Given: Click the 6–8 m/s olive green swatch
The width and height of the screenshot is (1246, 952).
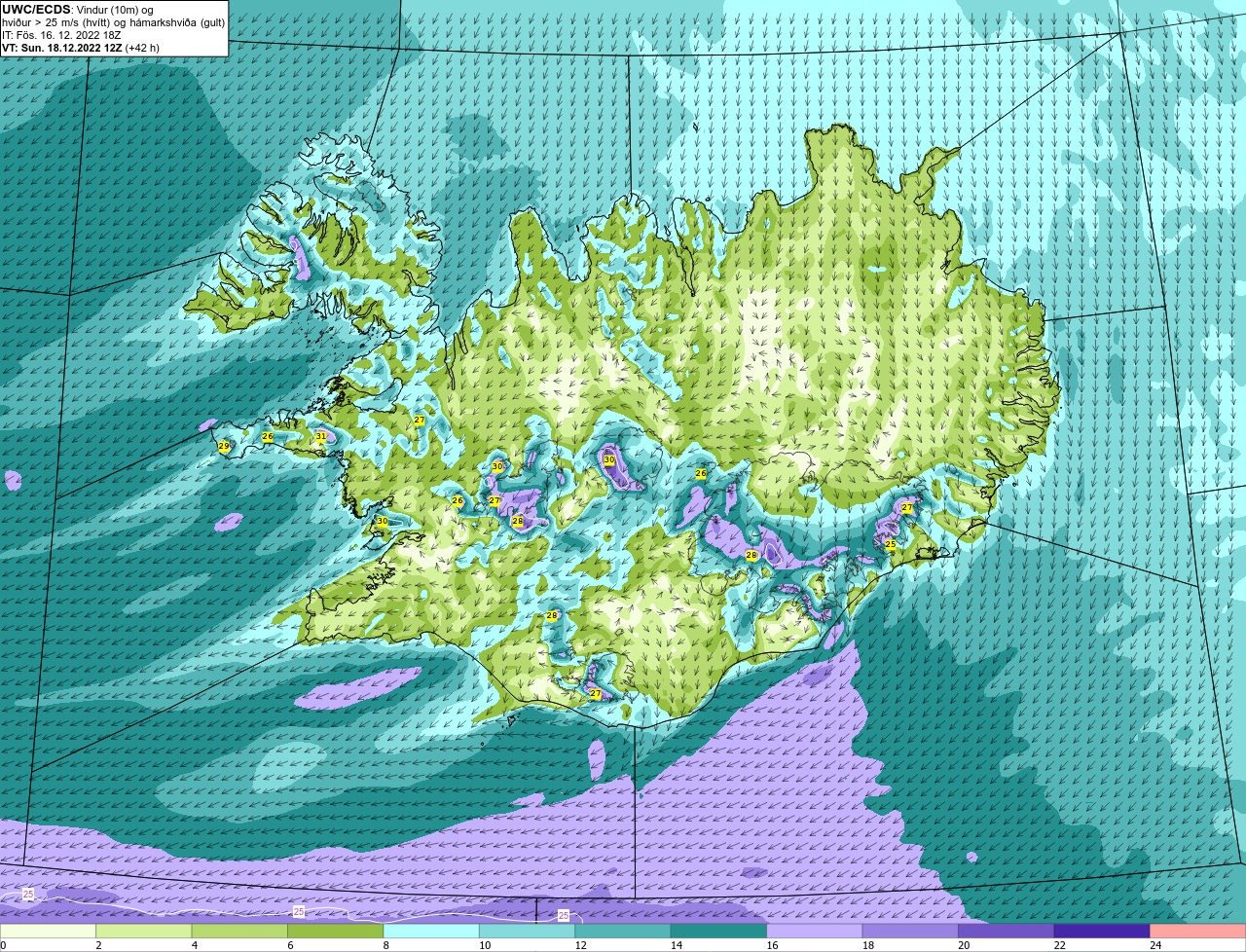Looking at the screenshot, I should tap(337, 931).
